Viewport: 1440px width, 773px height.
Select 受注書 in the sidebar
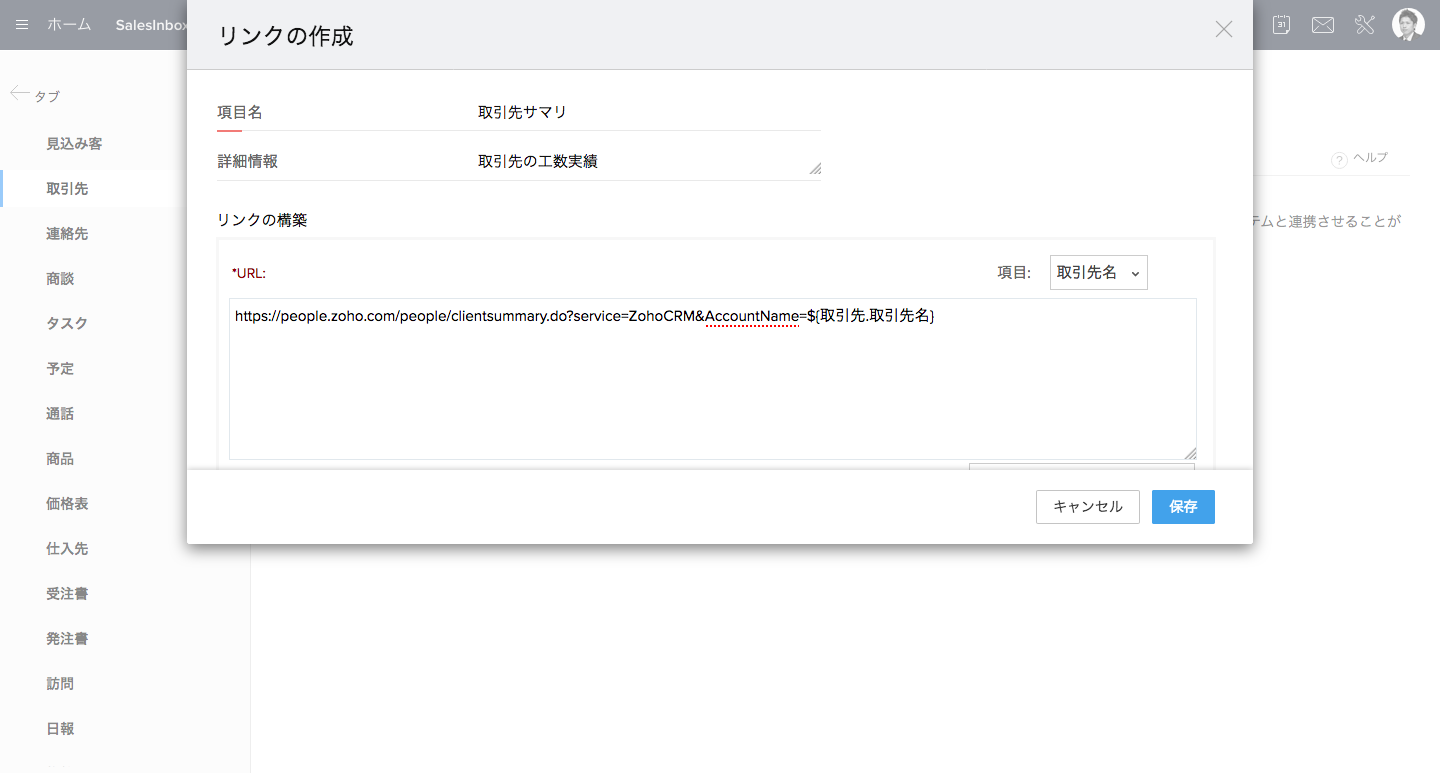tap(67, 594)
